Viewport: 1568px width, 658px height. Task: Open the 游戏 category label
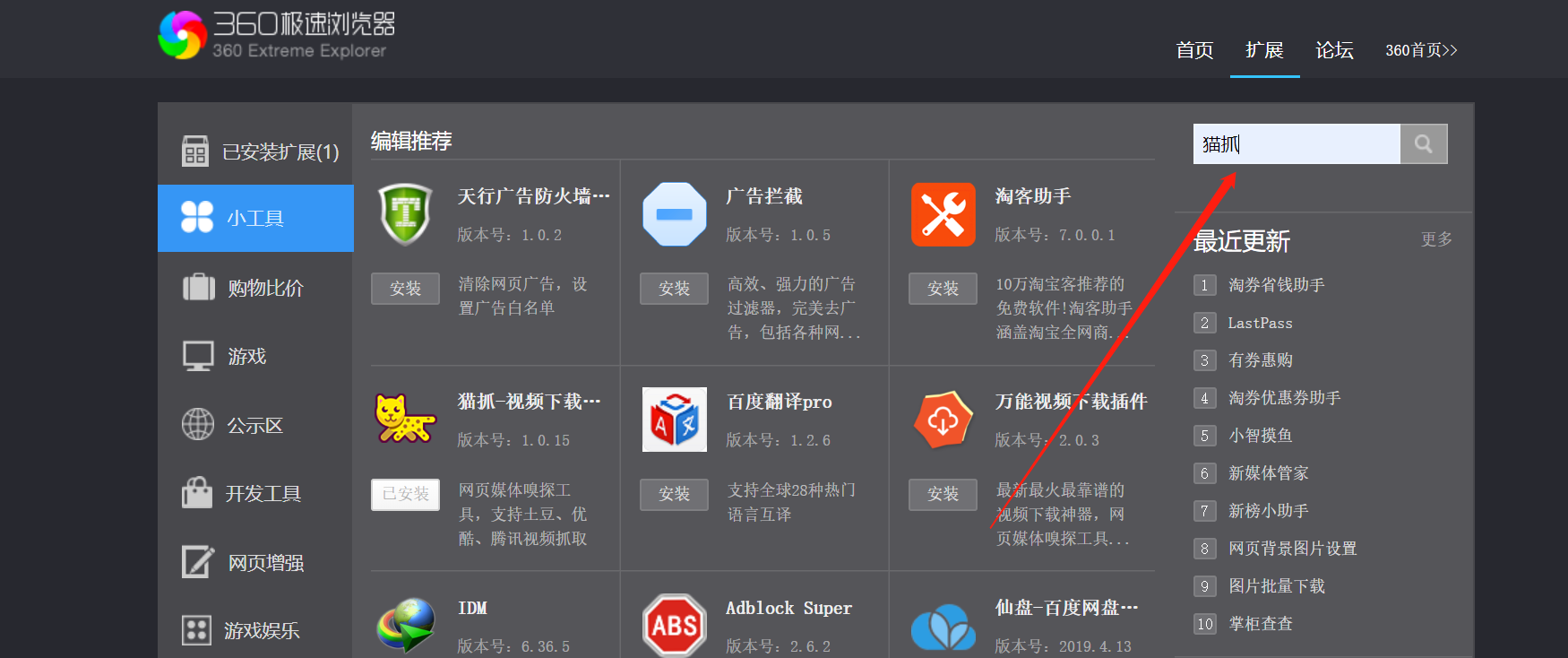pyautogui.click(x=247, y=357)
